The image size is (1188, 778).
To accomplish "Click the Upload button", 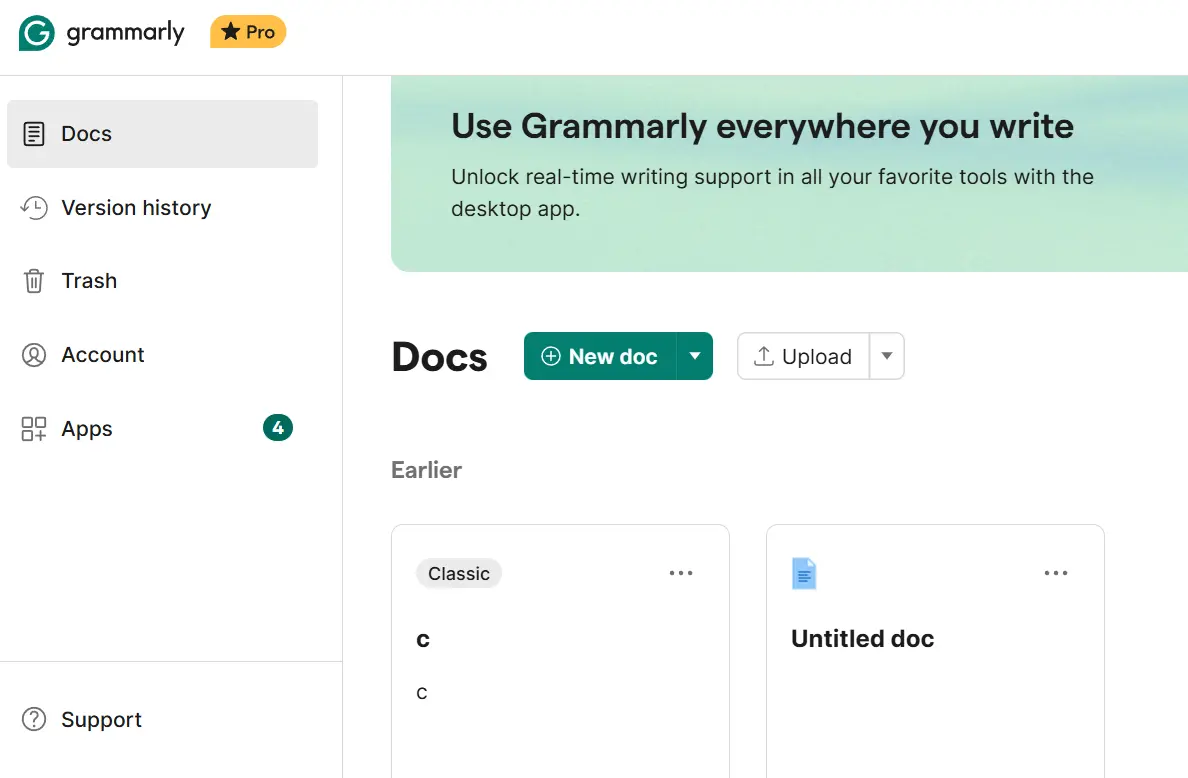I will pyautogui.click(x=803, y=356).
